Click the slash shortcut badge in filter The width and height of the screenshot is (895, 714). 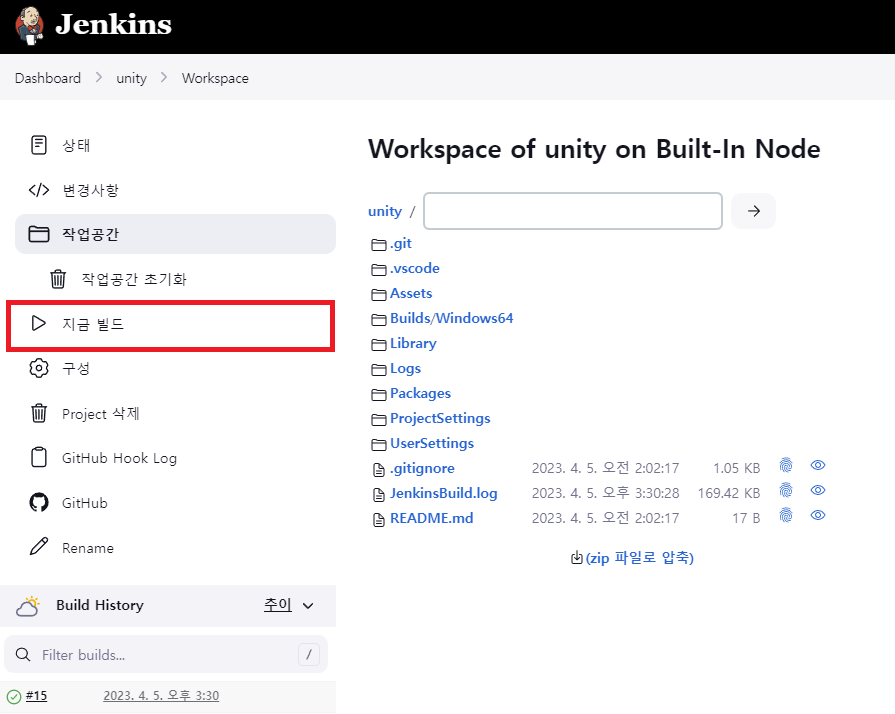tap(309, 655)
